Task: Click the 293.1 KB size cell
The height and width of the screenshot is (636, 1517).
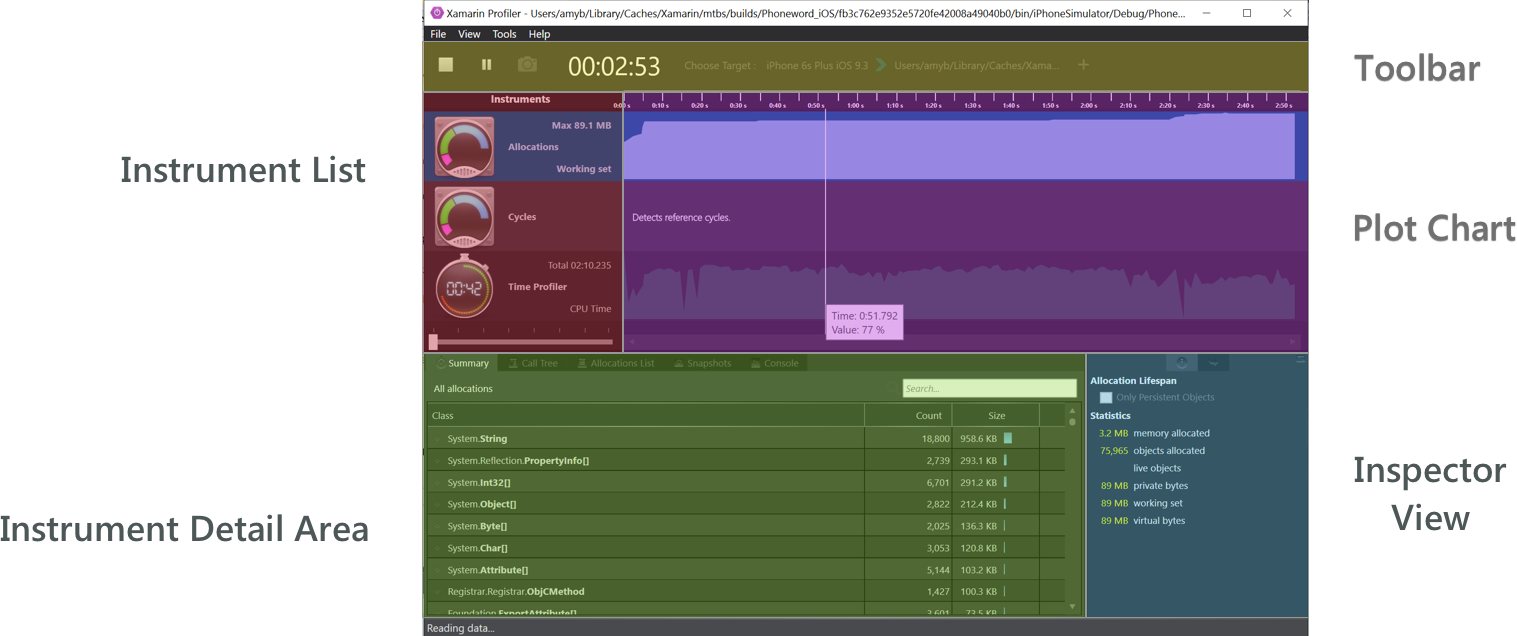Action: (x=978, y=461)
